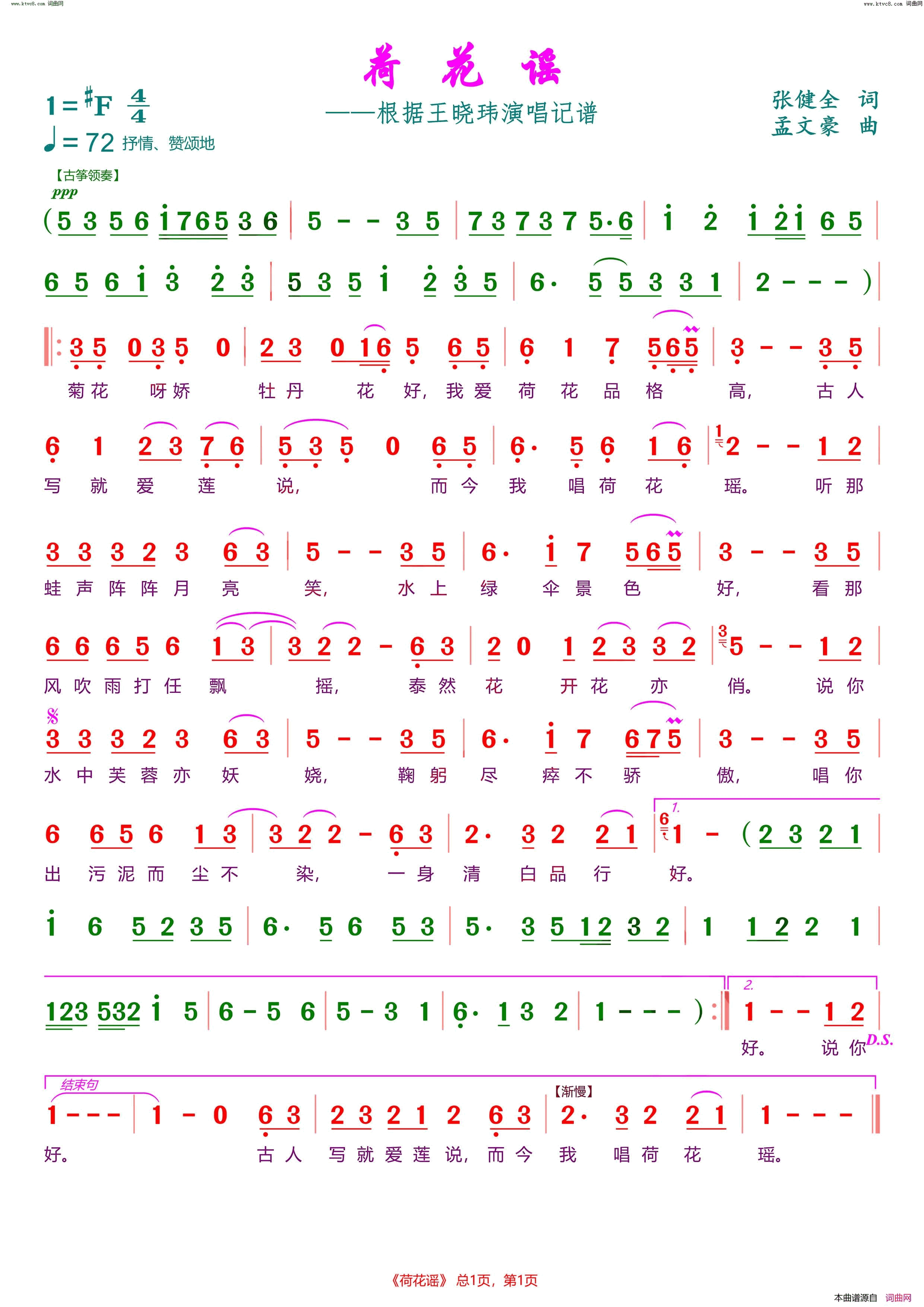Click the lyrics 唱你
The image size is (924, 1307).
pyautogui.click(x=837, y=775)
